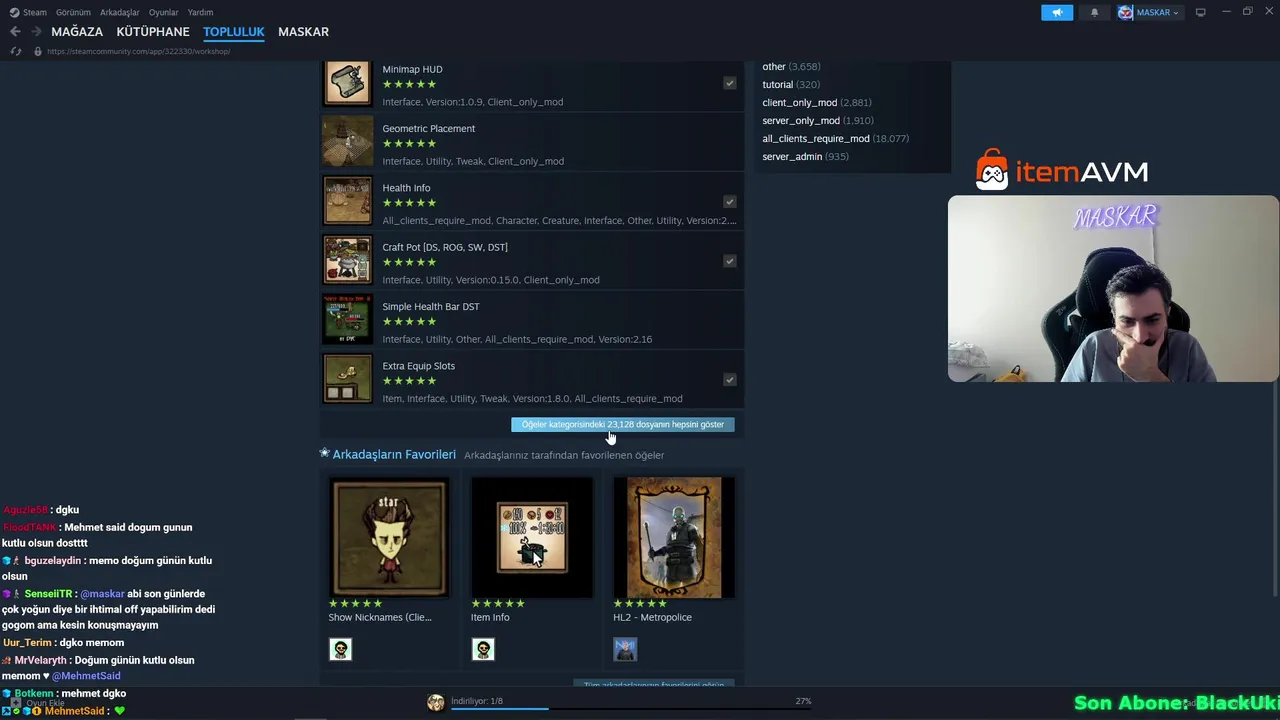Open the Show Nicknames mod thumbnail
The width and height of the screenshot is (1280, 720).
point(389,537)
